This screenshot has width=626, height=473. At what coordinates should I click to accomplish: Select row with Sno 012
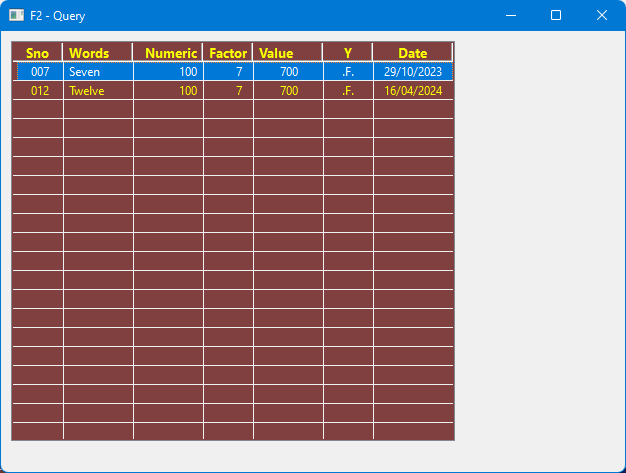pos(40,91)
